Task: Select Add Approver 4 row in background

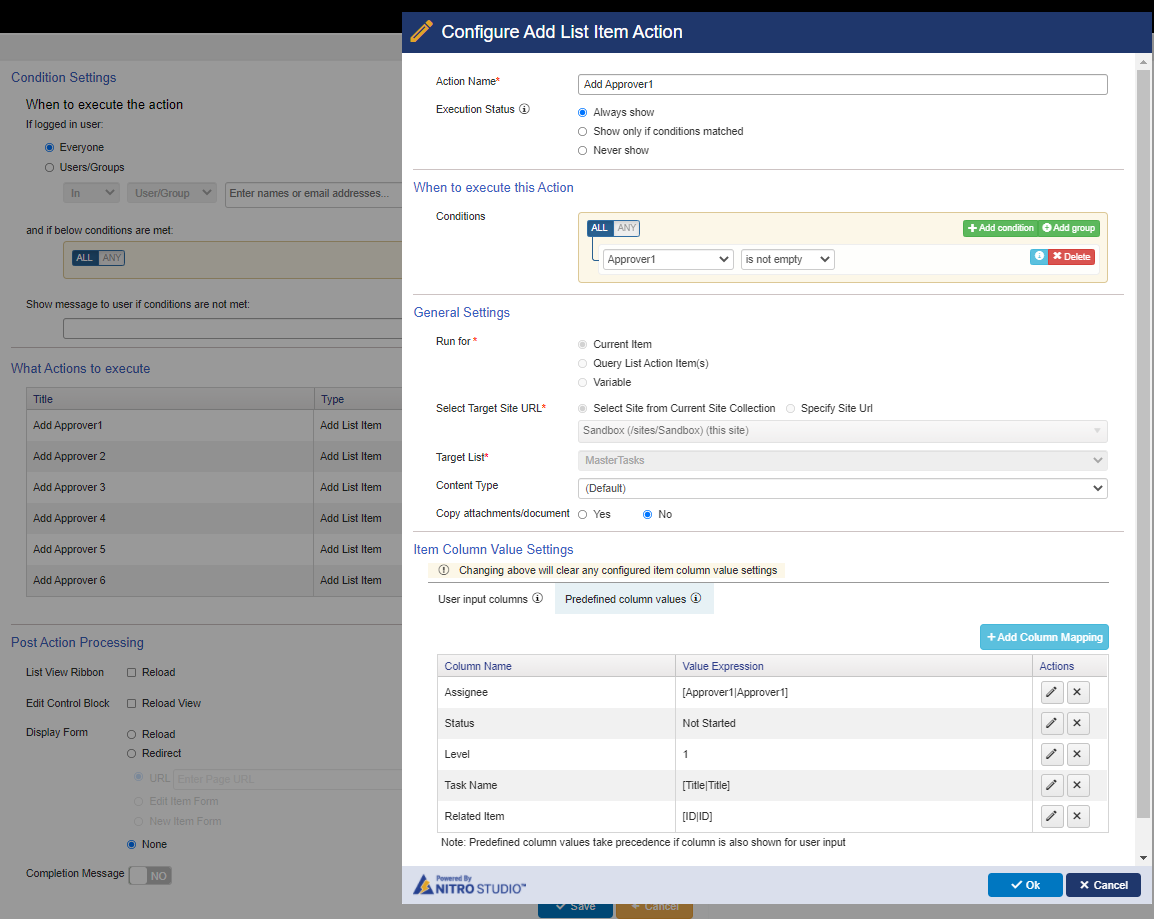Action: click(x=213, y=518)
